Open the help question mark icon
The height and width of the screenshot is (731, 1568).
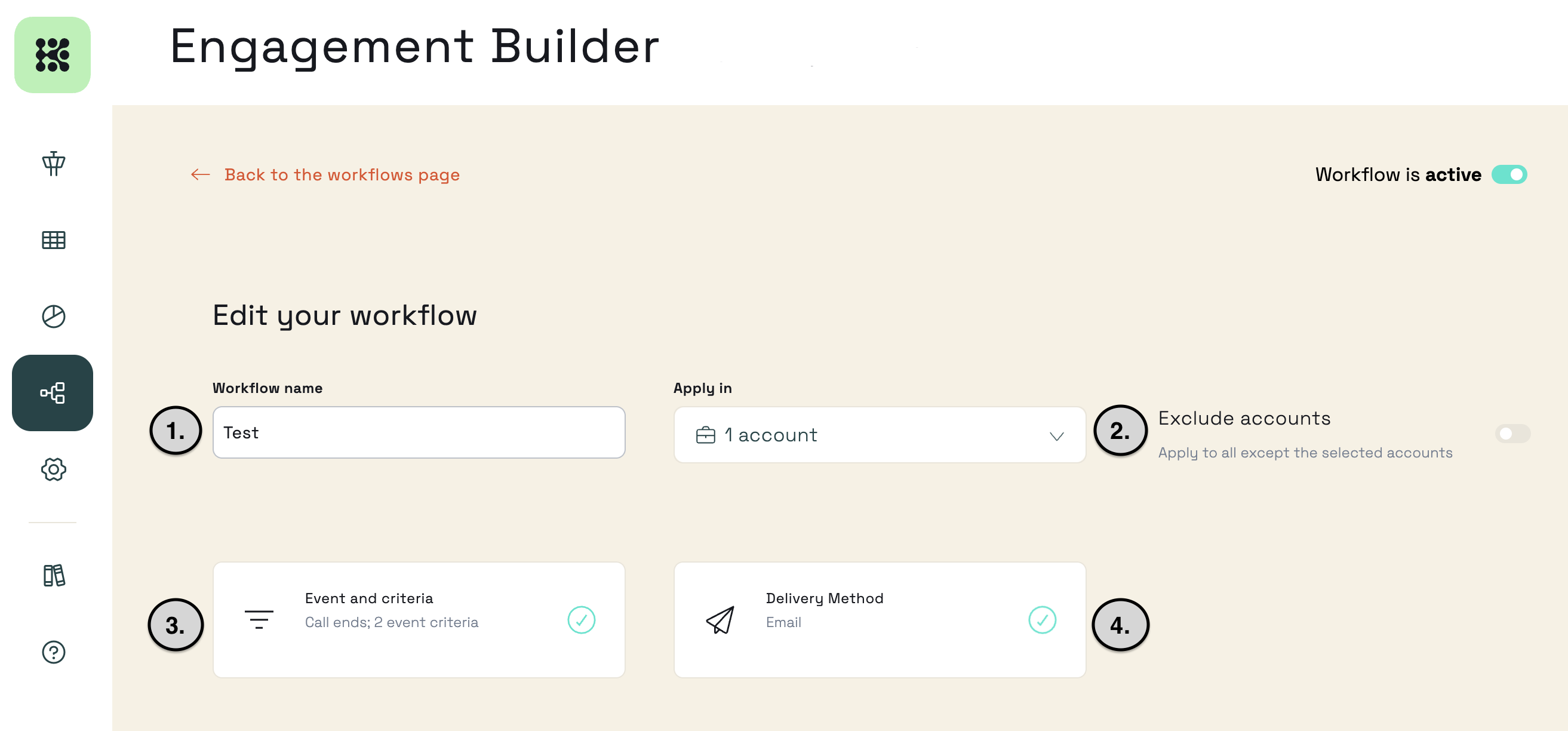pos(54,652)
